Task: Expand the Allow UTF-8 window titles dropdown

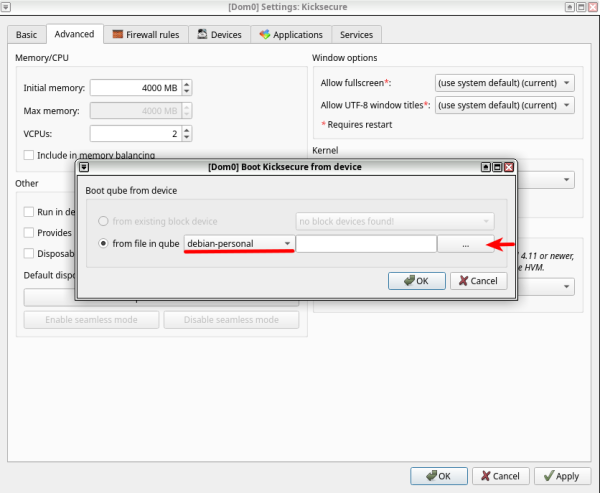Action: 505,104
